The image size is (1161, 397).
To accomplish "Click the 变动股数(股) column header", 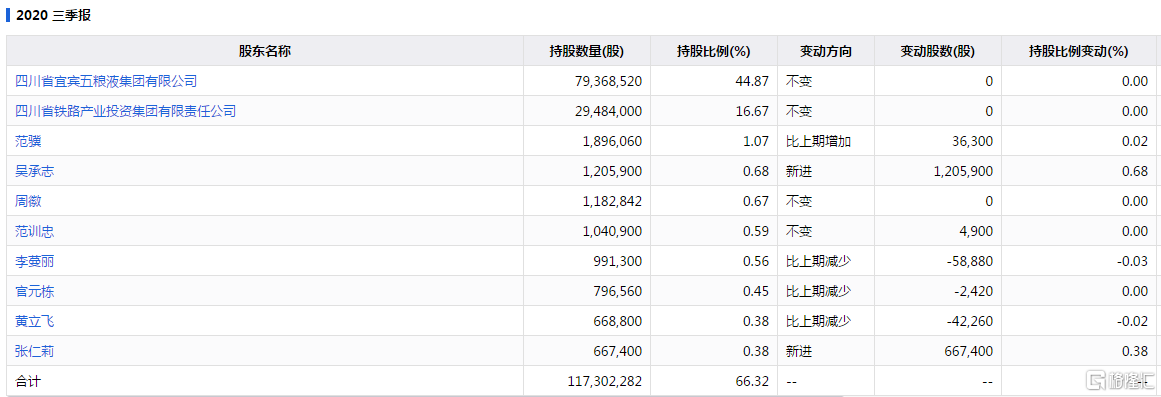I will [937, 51].
